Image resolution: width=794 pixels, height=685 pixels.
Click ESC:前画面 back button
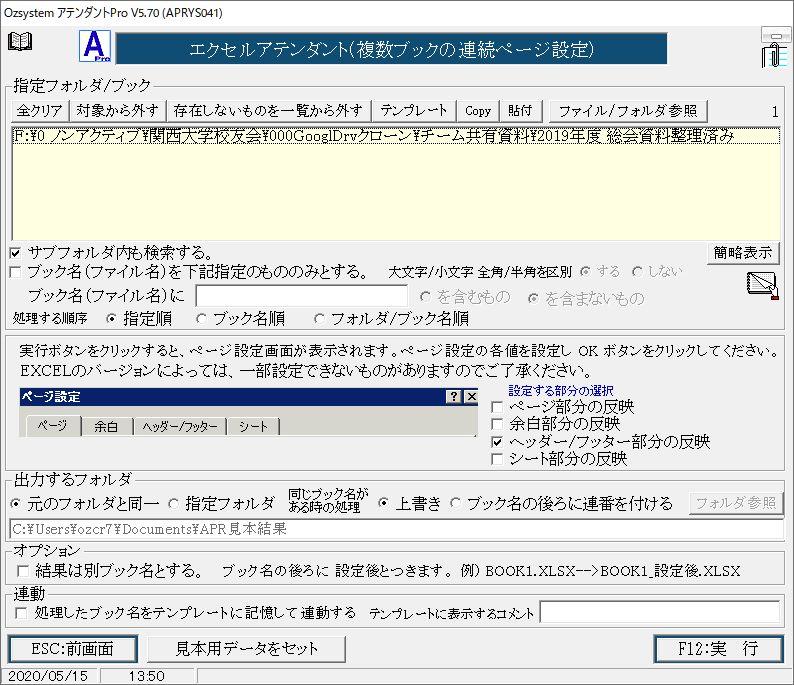(x=72, y=649)
